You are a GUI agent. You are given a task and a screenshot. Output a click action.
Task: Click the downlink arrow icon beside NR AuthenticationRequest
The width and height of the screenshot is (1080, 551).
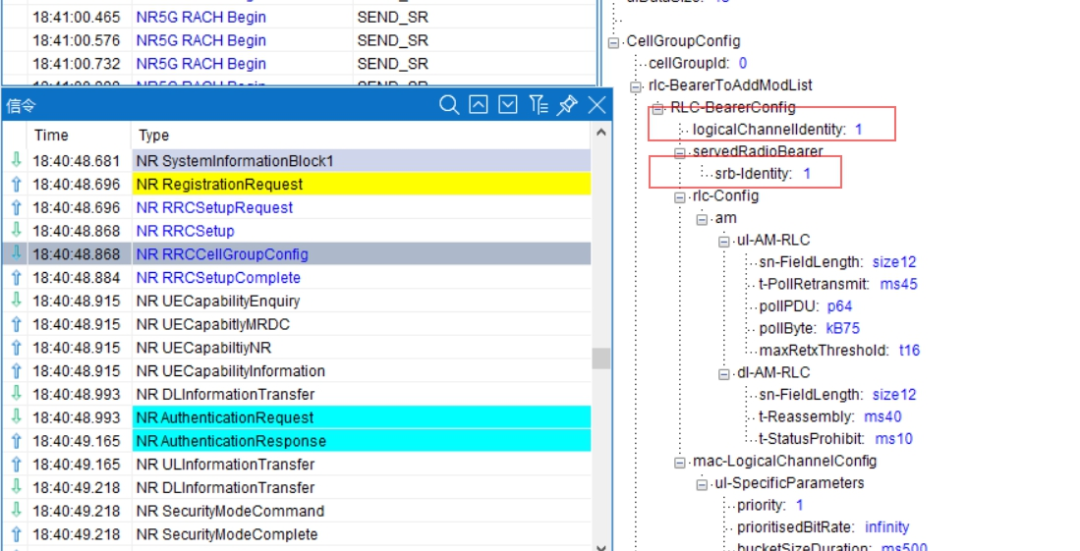(17, 417)
